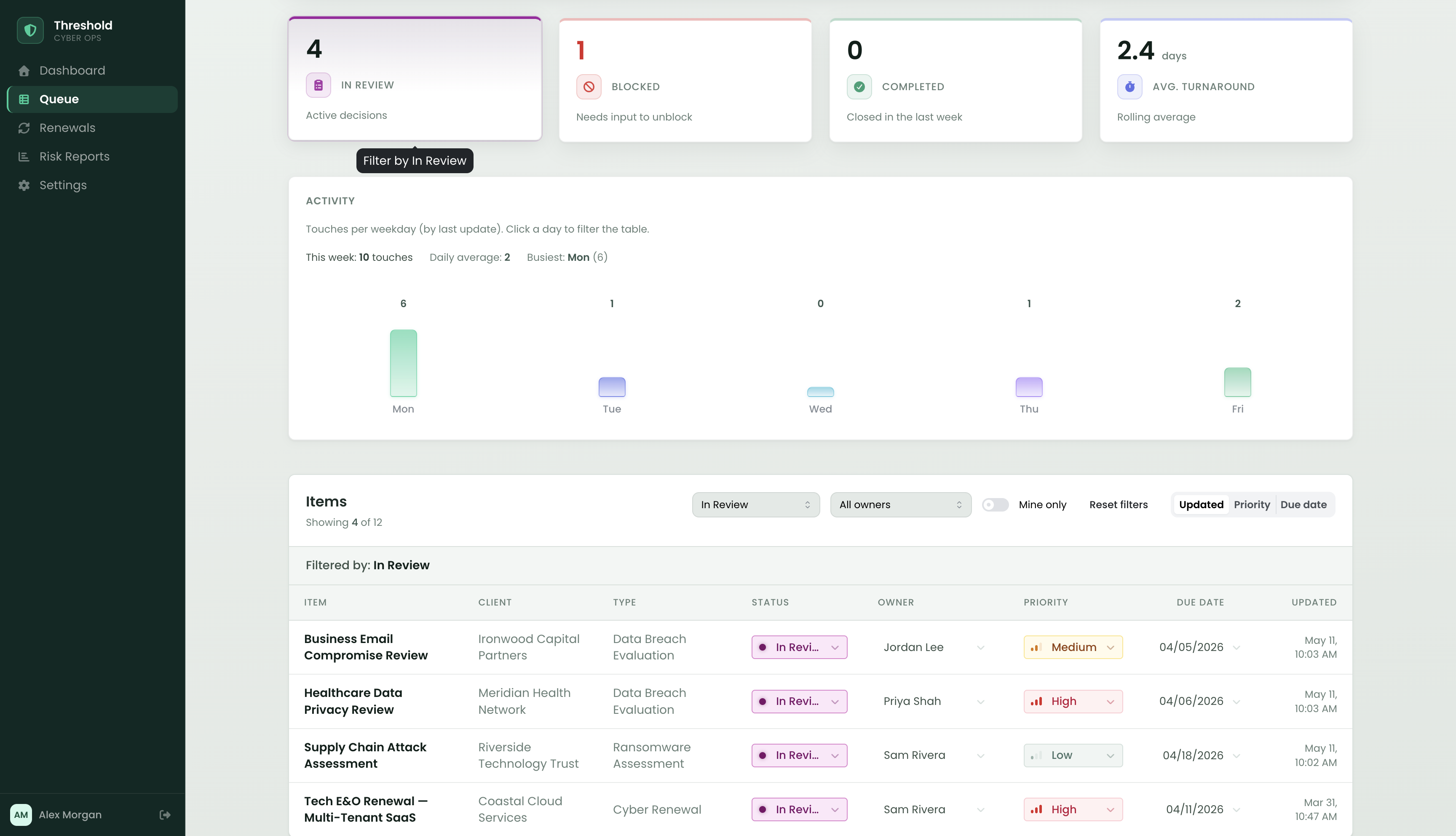Click Reset filters
Viewport: 1456px width, 836px height.
(x=1118, y=505)
